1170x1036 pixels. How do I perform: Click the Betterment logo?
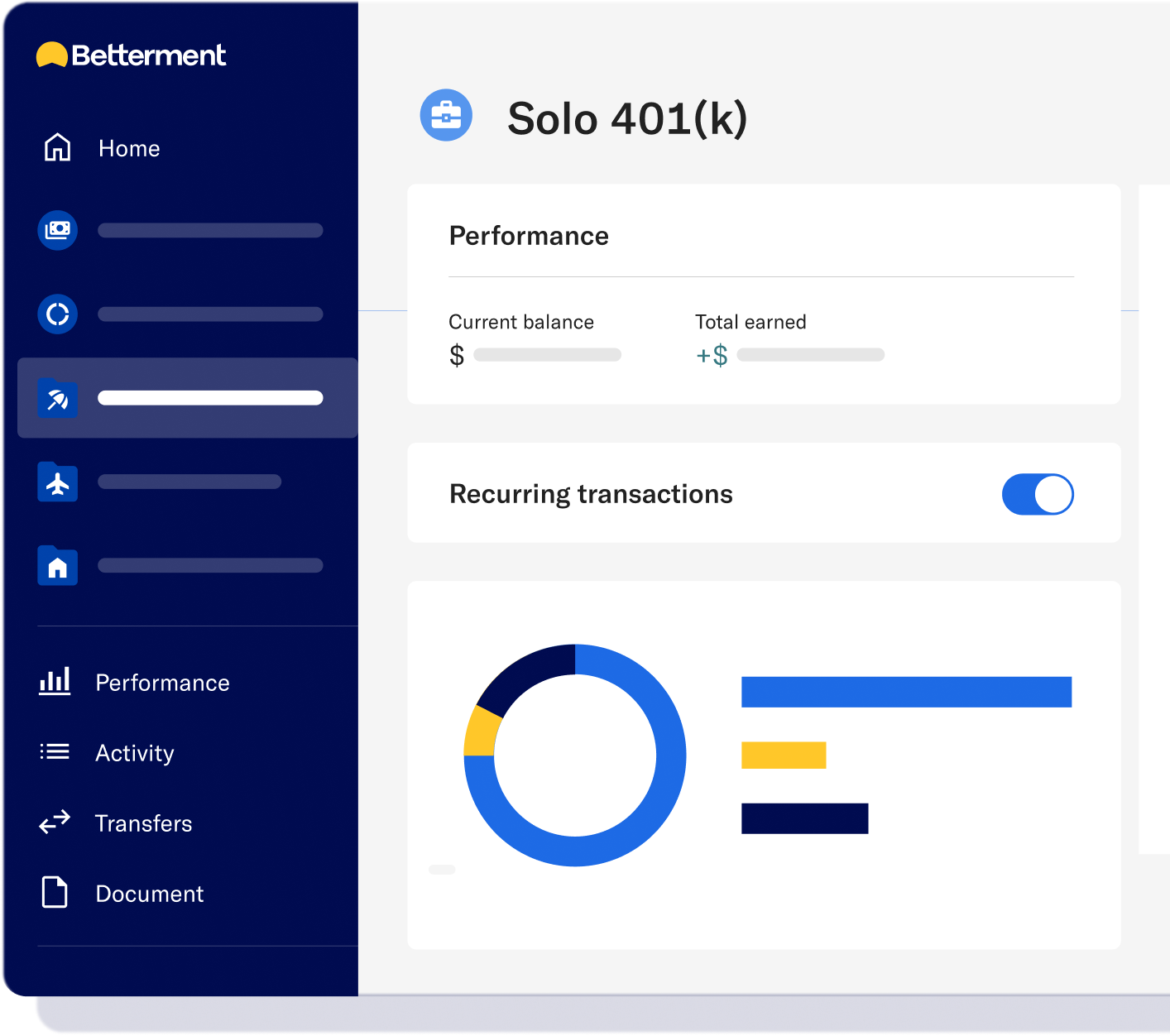point(131,55)
